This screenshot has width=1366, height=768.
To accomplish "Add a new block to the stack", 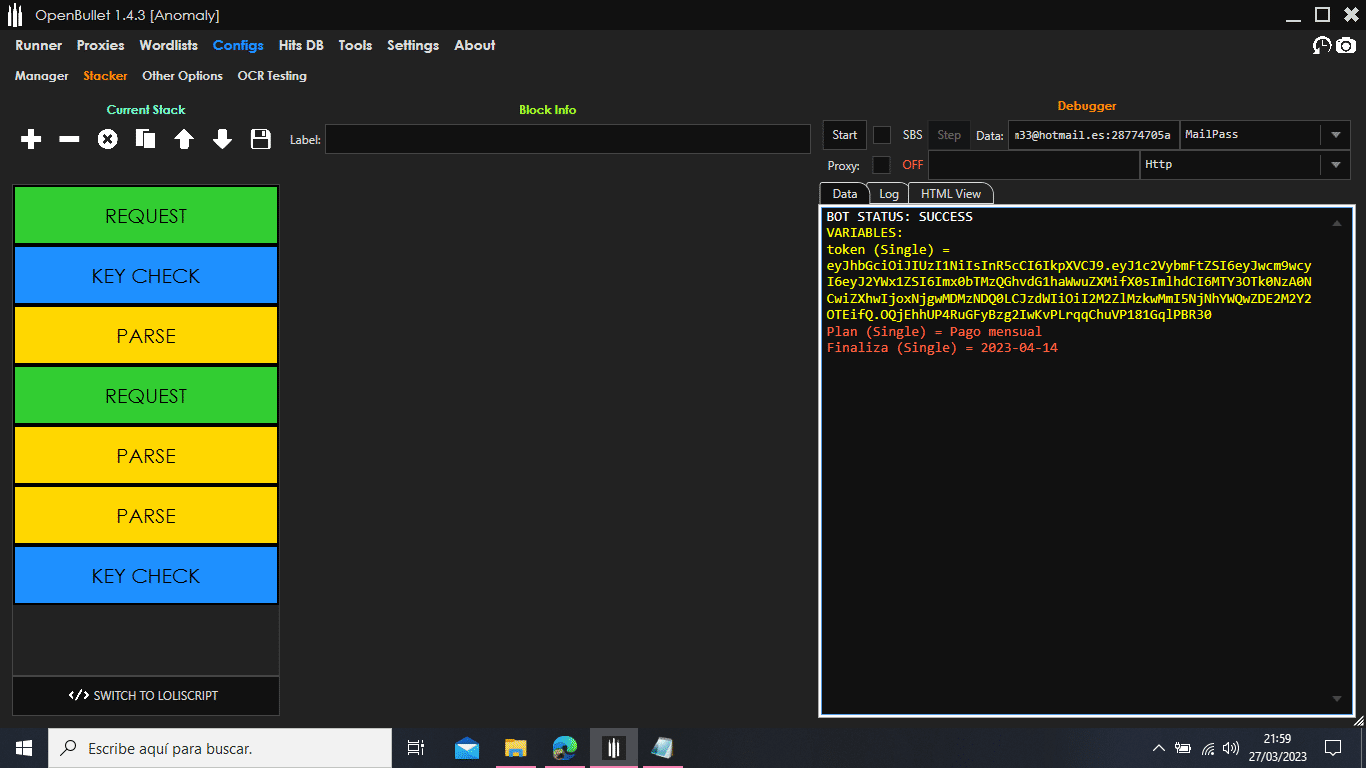I will 31,140.
